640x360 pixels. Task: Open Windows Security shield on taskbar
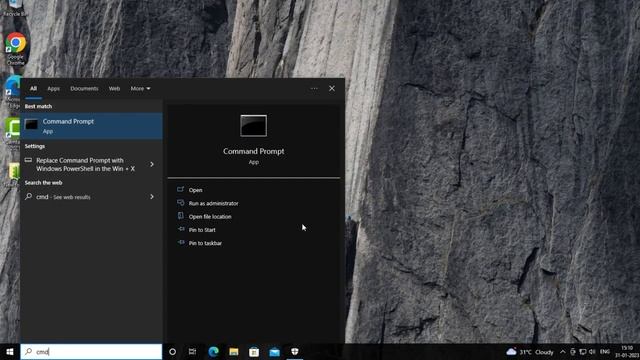point(295,351)
